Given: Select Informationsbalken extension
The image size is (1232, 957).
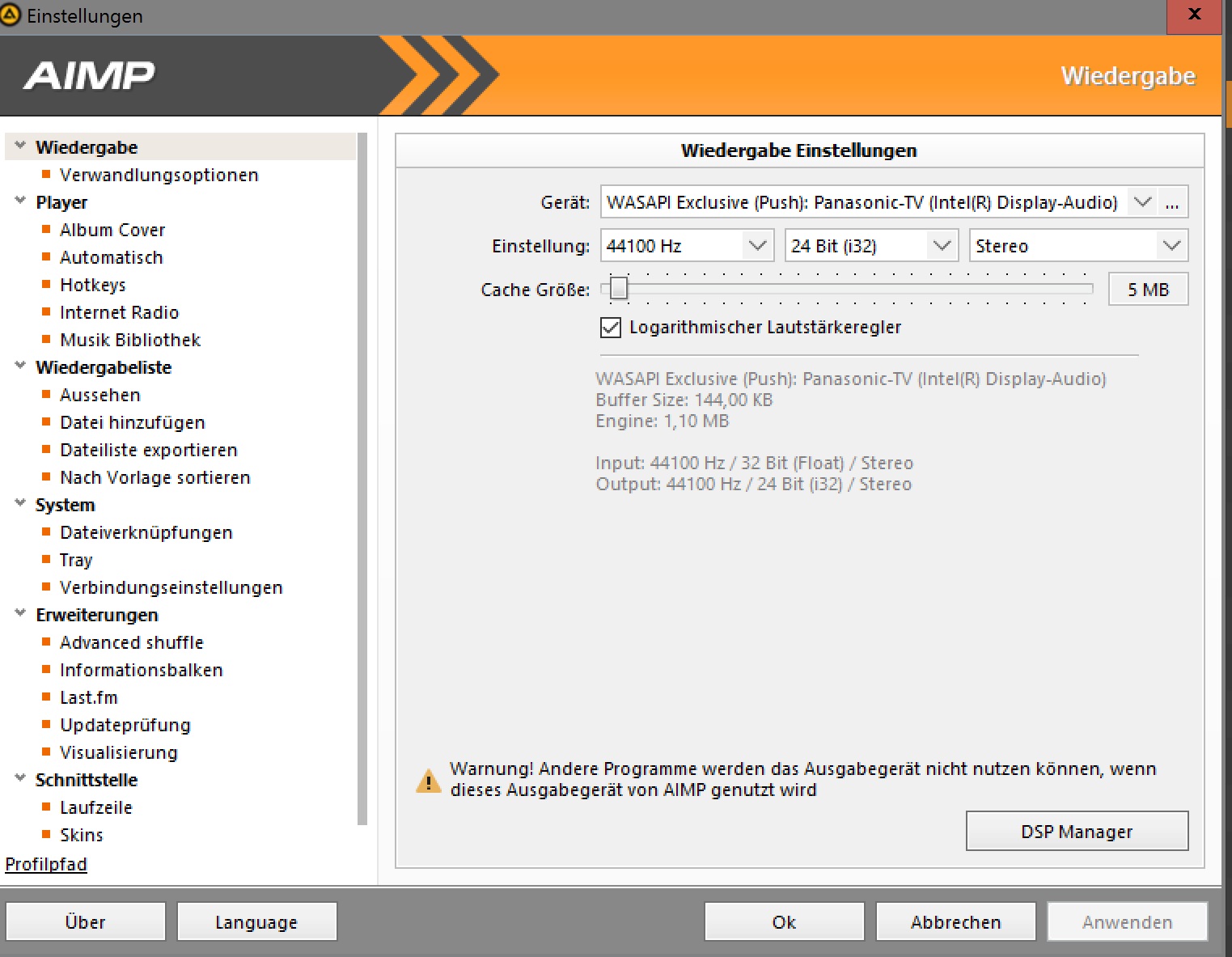Looking at the screenshot, I should tap(142, 670).
